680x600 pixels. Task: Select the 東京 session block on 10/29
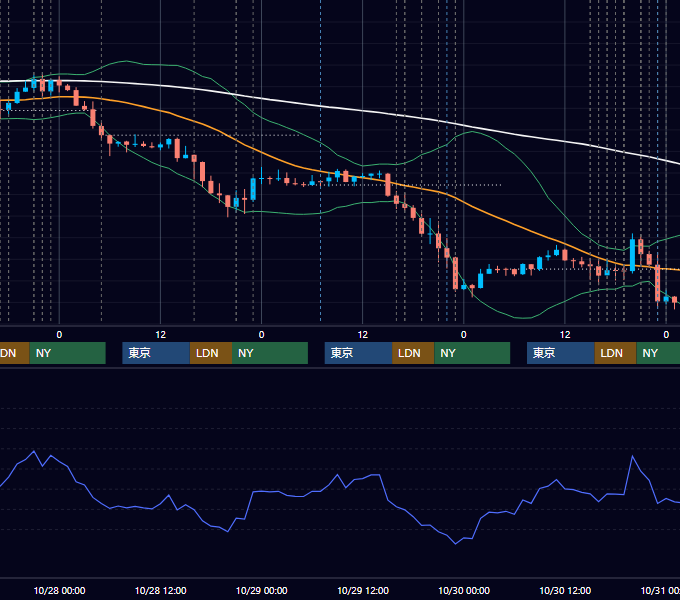click(359, 353)
